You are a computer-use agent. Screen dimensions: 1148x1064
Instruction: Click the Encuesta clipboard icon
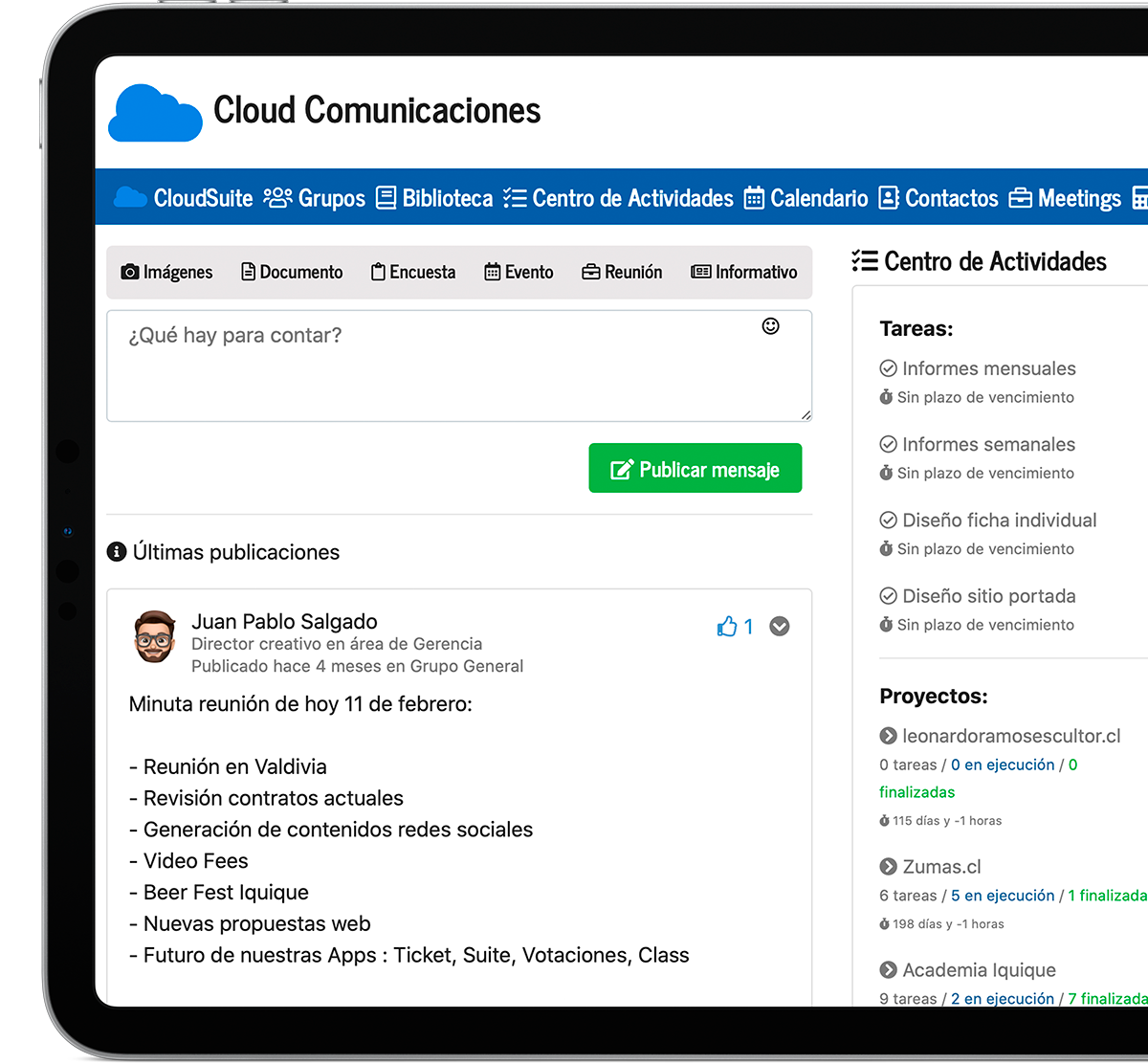[378, 273]
